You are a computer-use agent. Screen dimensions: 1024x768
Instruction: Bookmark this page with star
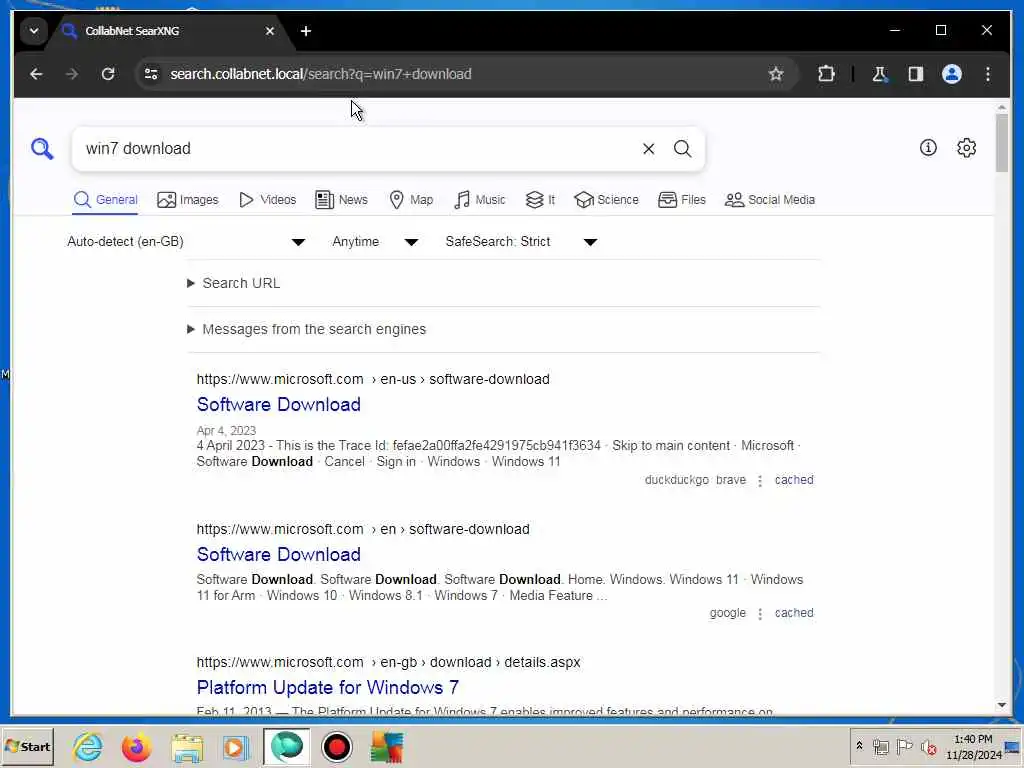pyautogui.click(x=776, y=74)
